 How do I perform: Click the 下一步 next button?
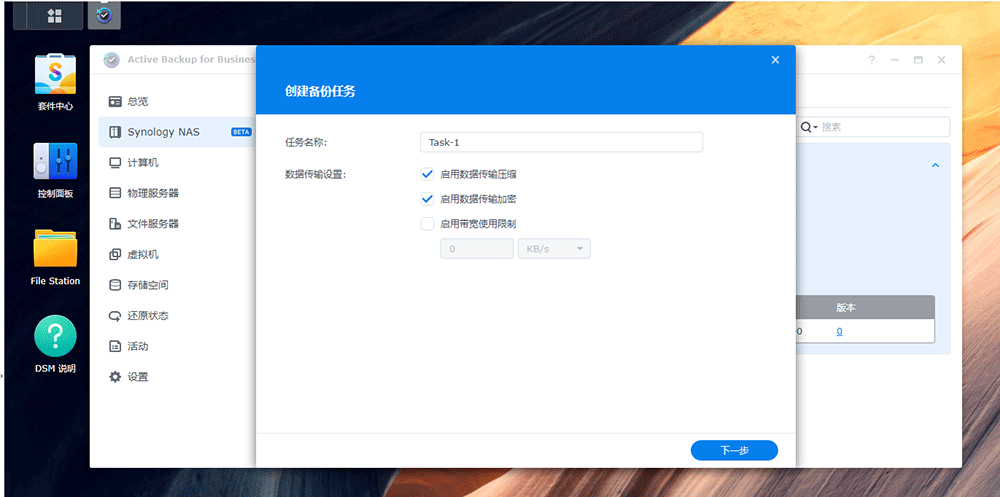pyautogui.click(x=734, y=450)
